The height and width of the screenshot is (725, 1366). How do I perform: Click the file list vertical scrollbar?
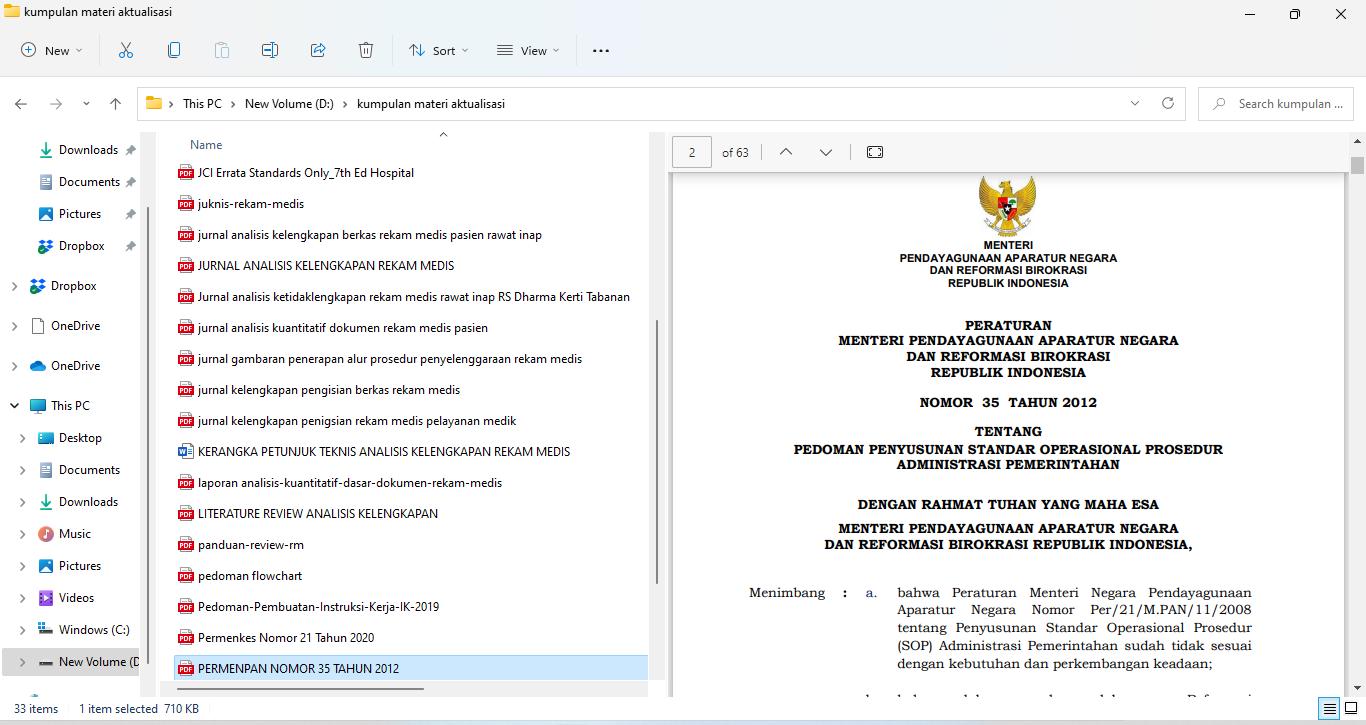[x=656, y=452]
